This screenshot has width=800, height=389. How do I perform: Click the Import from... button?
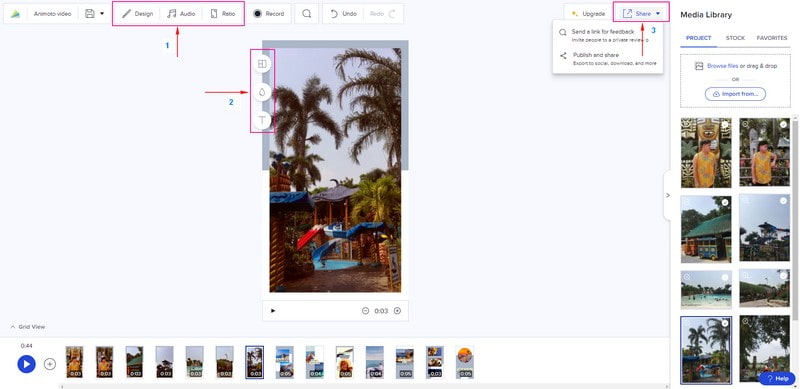[x=735, y=94]
